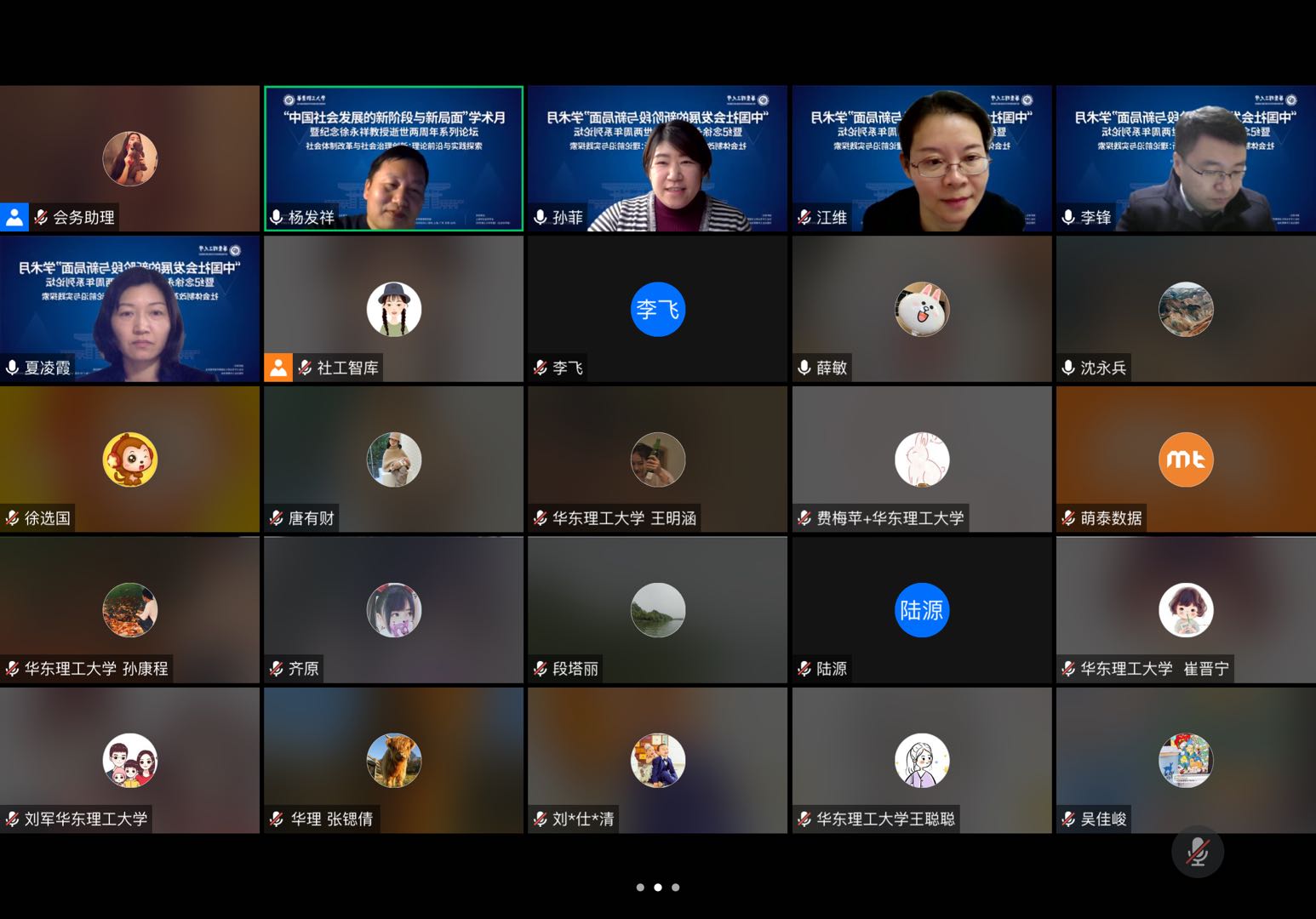Image resolution: width=1316 pixels, height=919 pixels.
Task: Select the active speaker 杨发祥 video tile
Action: click(x=393, y=158)
